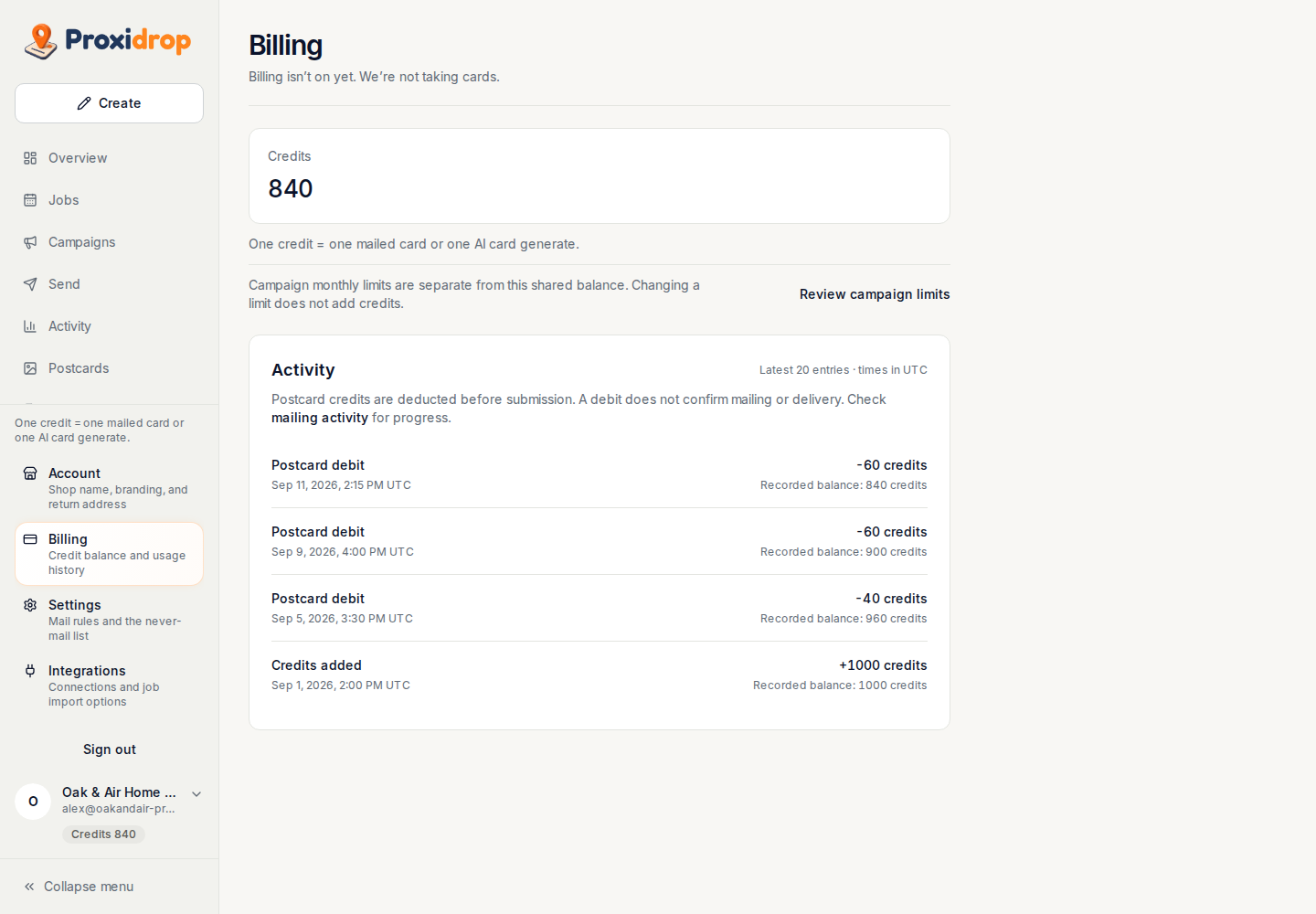Click the Campaigns megaphone icon

click(30, 242)
